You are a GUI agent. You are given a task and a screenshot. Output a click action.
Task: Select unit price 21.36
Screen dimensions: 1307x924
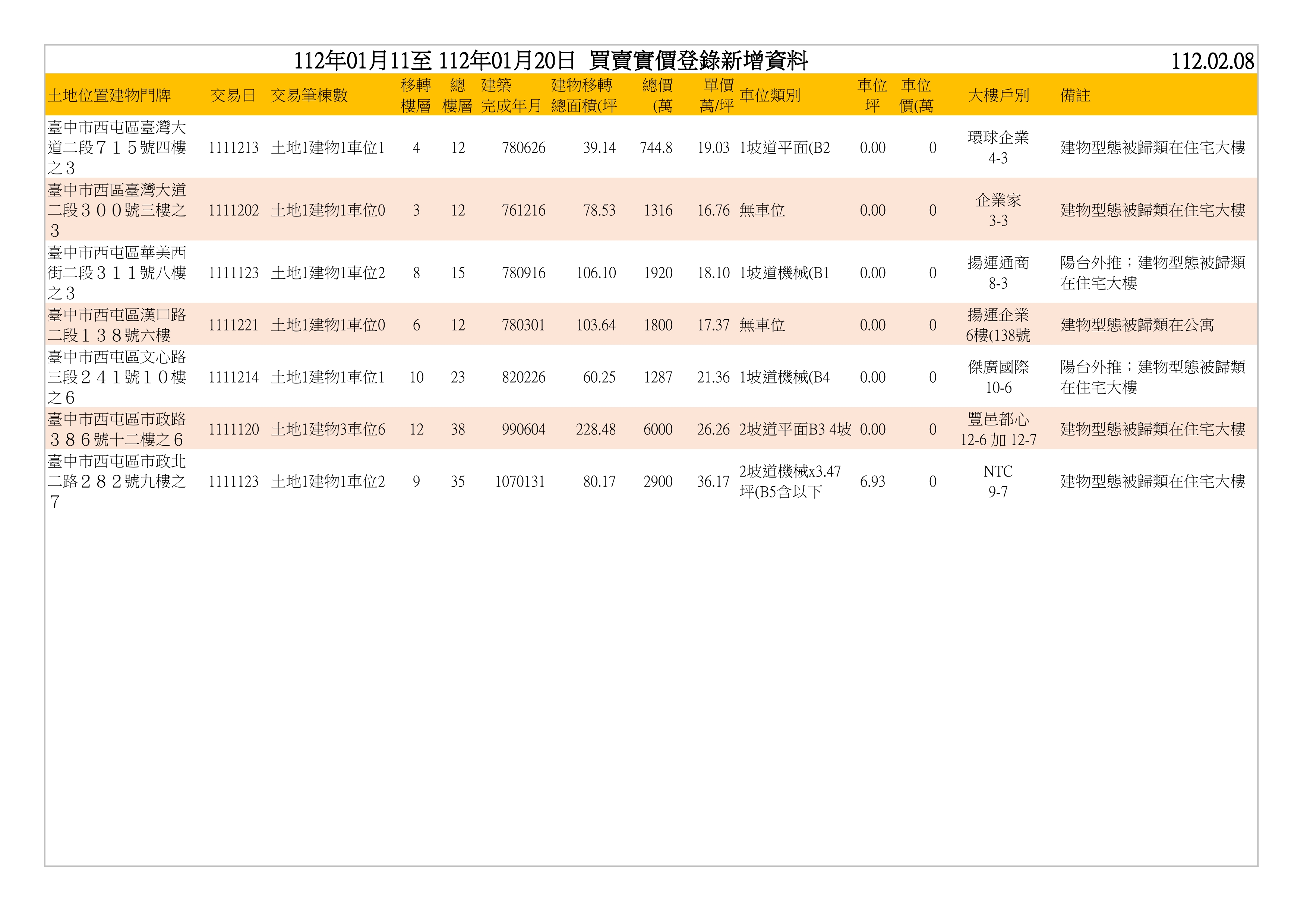713,377
